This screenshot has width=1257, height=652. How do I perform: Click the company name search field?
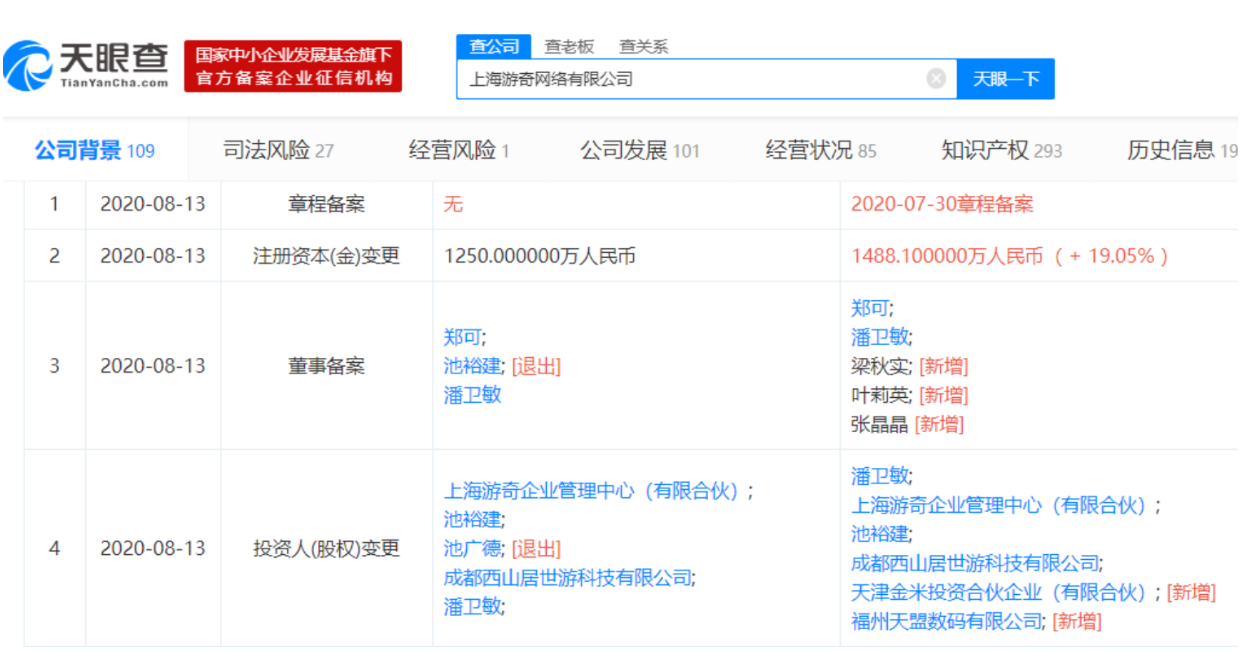690,79
